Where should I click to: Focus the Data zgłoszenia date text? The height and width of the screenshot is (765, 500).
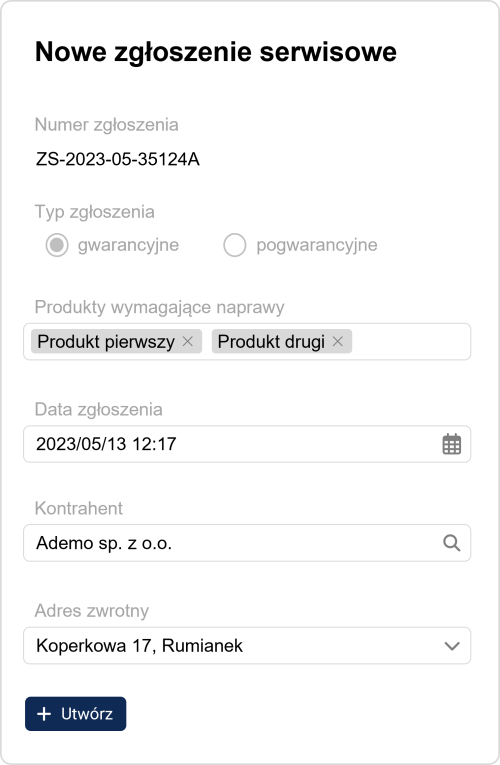(106, 444)
